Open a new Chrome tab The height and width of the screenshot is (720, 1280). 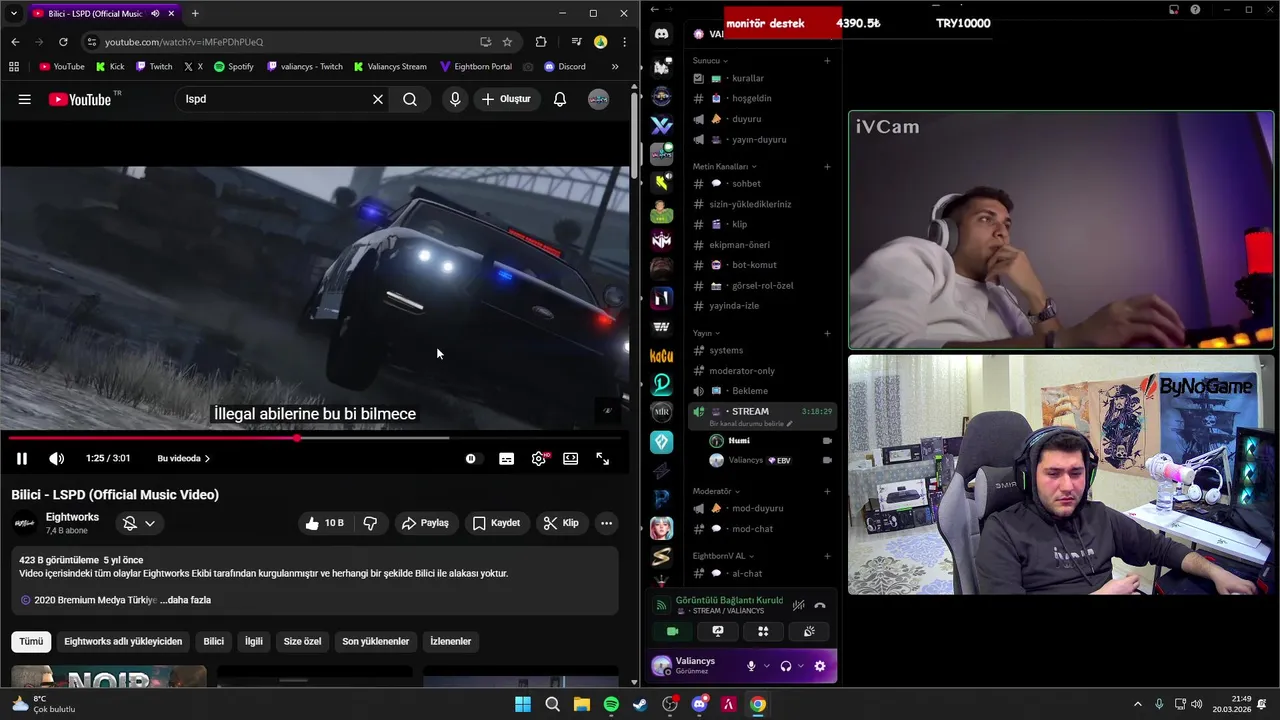click(x=195, y=13)
